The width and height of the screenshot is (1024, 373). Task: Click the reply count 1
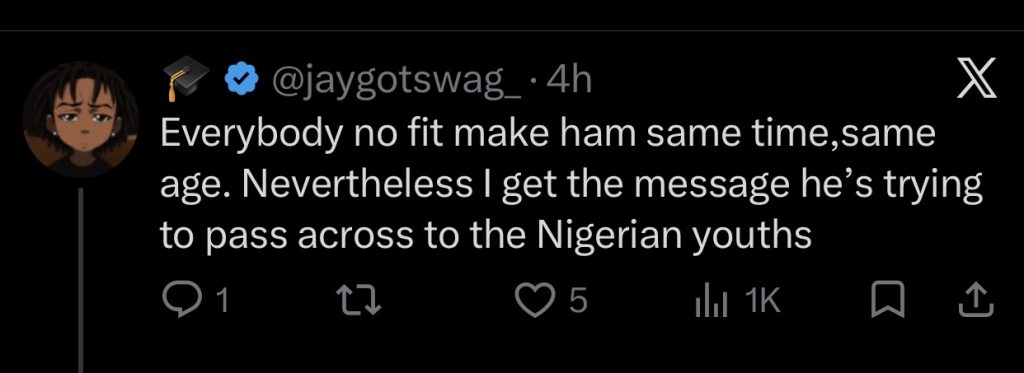[223, 302]
